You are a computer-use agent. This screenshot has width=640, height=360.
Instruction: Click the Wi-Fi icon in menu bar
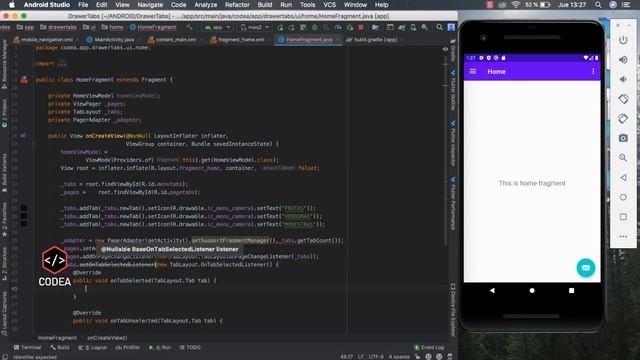click(x=516, y=5)
